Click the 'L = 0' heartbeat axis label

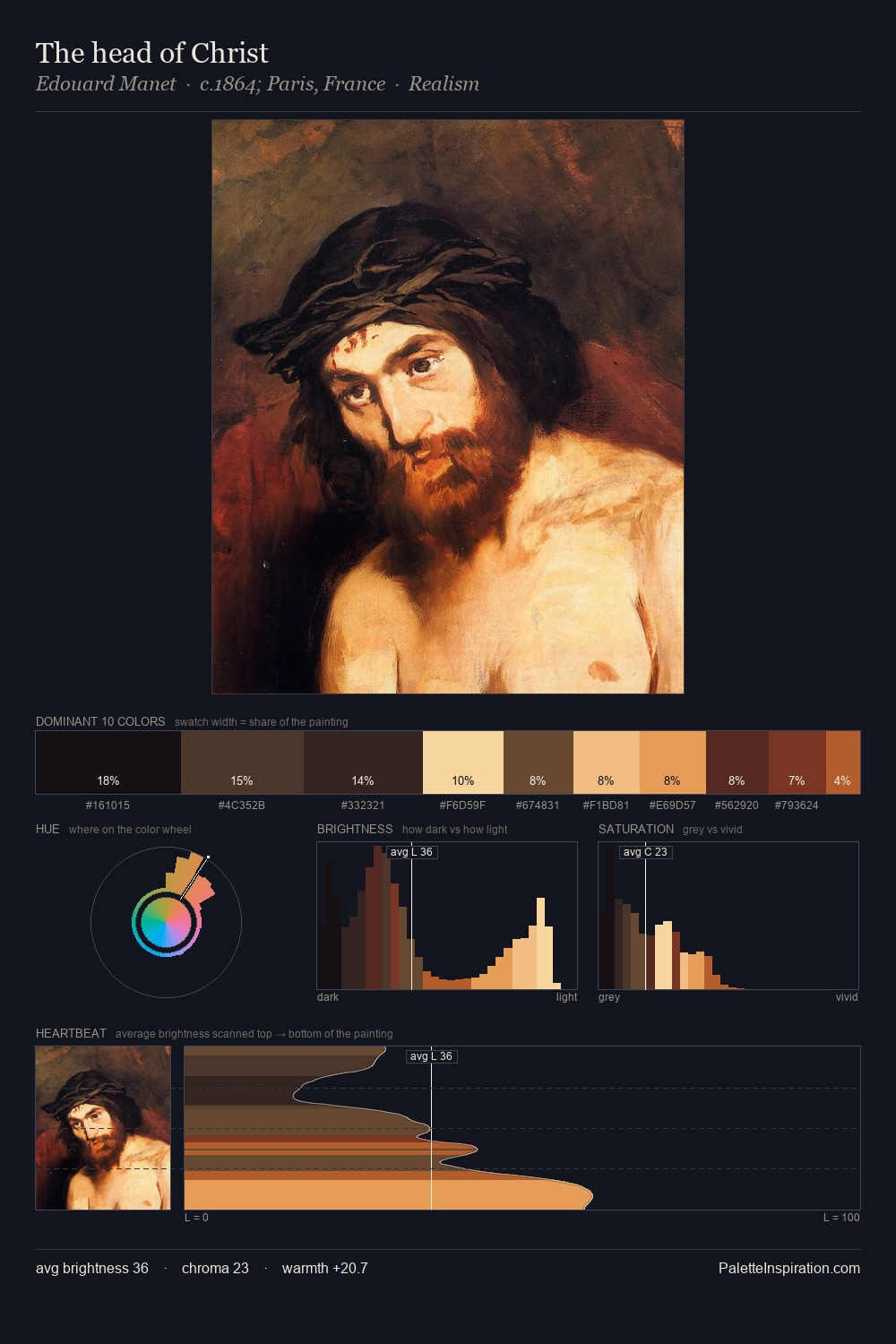[196, 1218]
